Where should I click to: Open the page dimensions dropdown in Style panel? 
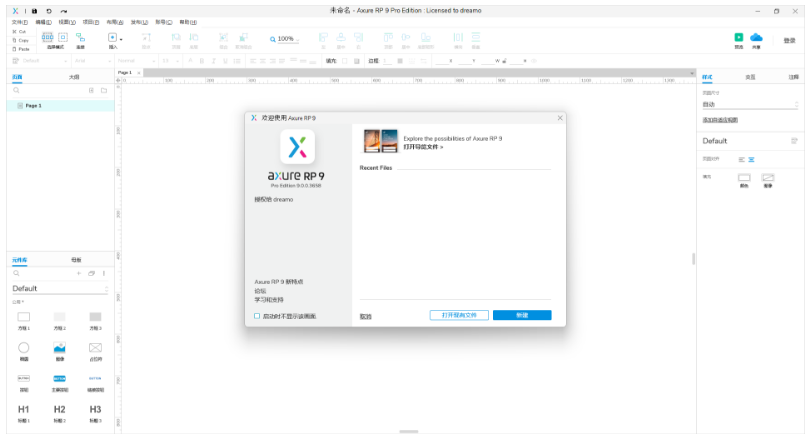point(750,104)
